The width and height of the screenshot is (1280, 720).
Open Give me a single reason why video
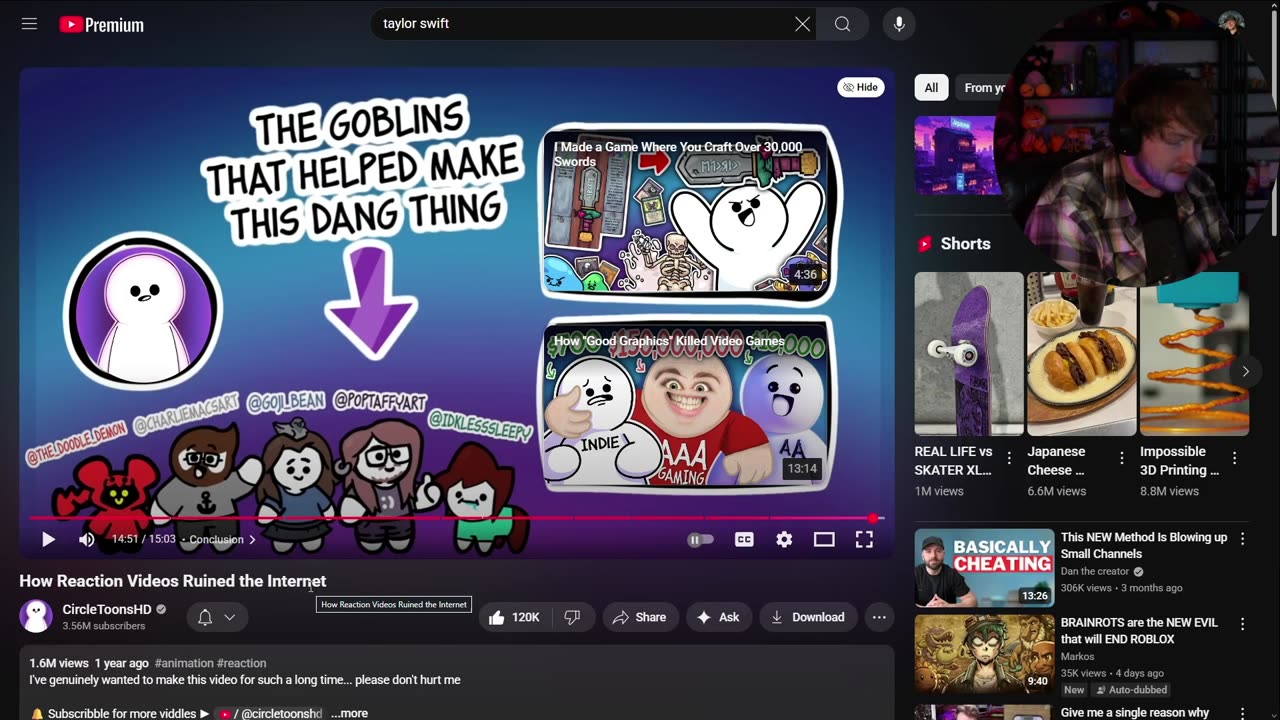(x=1135, y=713)
